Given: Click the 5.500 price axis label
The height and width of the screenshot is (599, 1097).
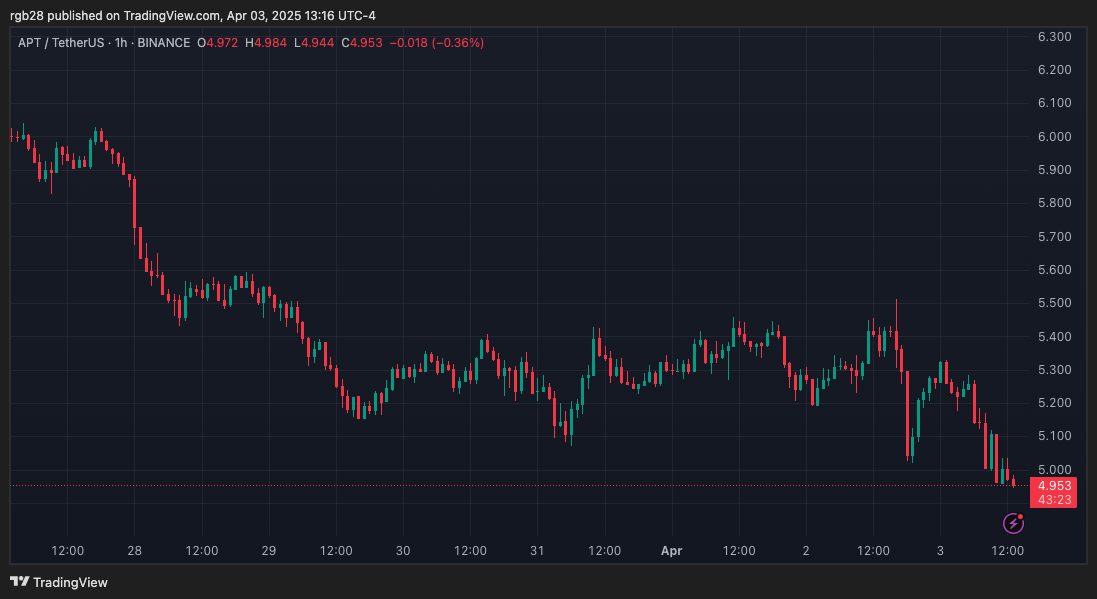Looking at the screenshot, I should 1055,303.
